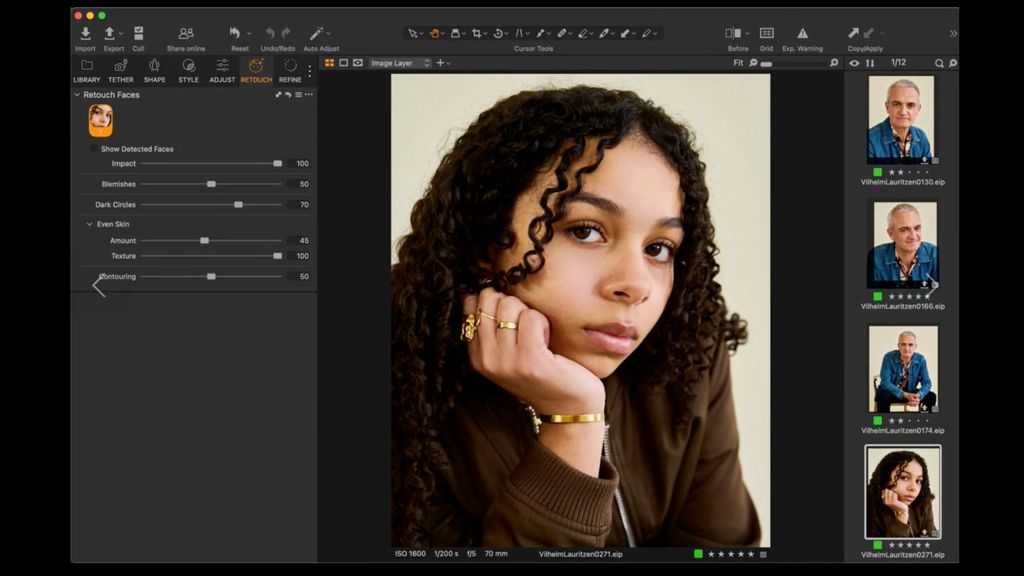1024x576 pixels.
Task: Open the LIBRARY tool tab
Action: pos(86,71)
